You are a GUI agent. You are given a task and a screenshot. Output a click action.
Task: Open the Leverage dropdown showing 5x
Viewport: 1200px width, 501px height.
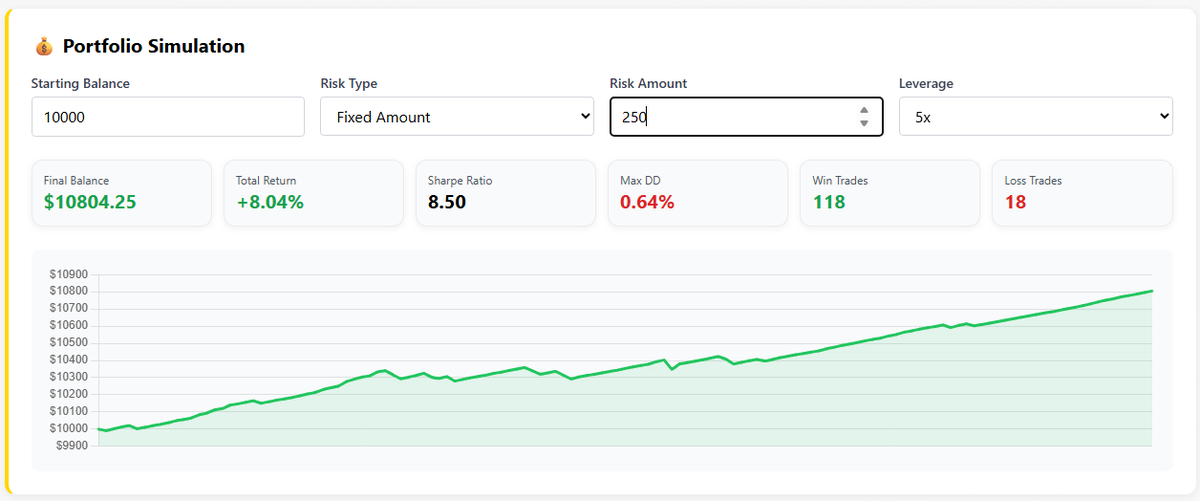1035,117
